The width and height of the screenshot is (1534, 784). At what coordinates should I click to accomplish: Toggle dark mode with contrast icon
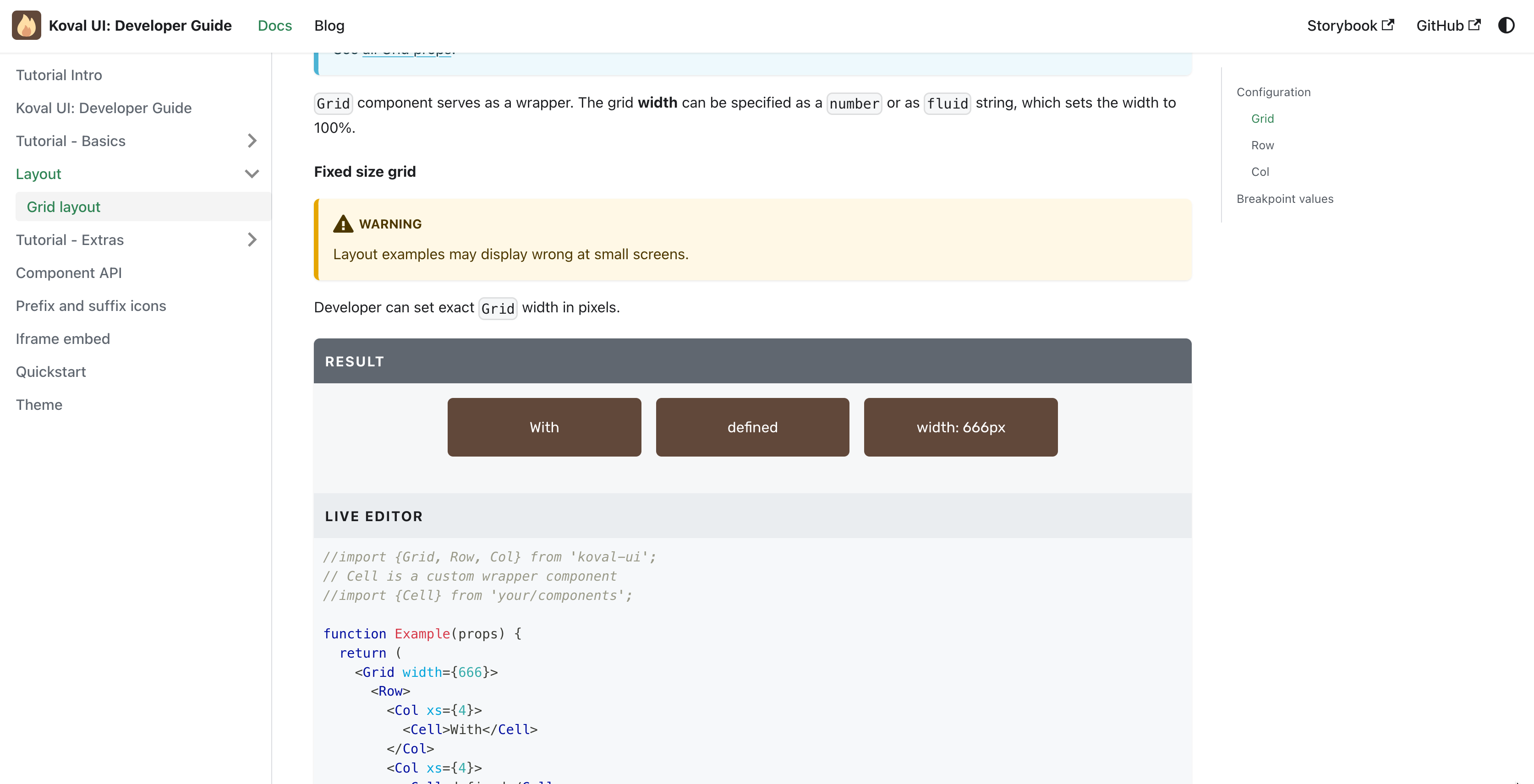tap(1506, 26)
